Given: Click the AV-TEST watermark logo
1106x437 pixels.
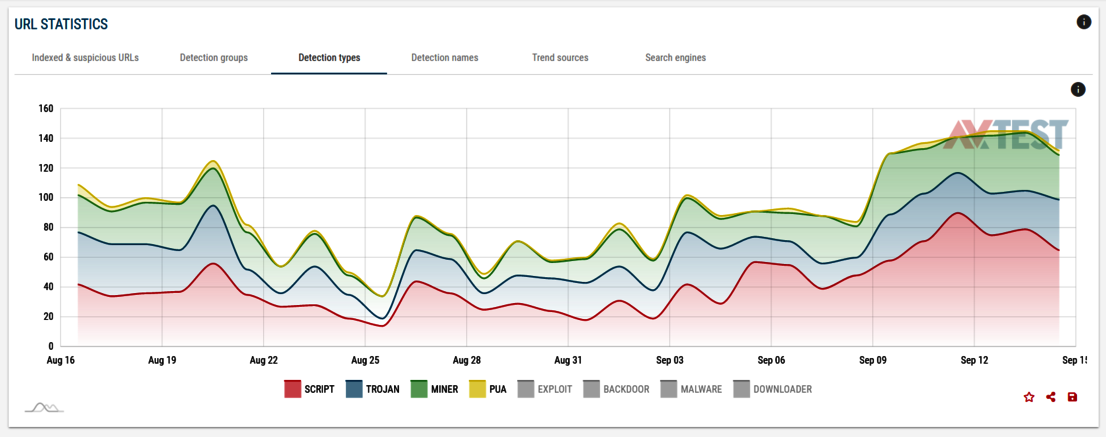Looking at the screenshot, I should [1007, 135].
